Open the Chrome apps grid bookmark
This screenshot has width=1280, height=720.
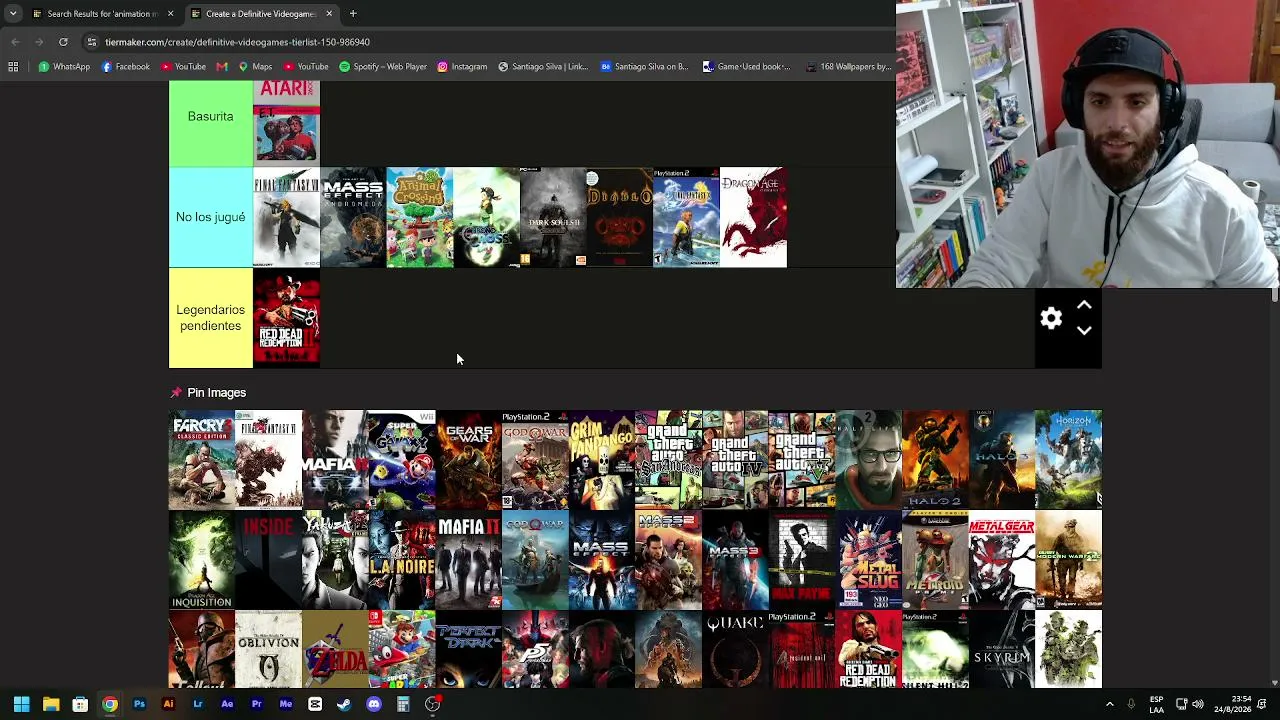[13, 67]
